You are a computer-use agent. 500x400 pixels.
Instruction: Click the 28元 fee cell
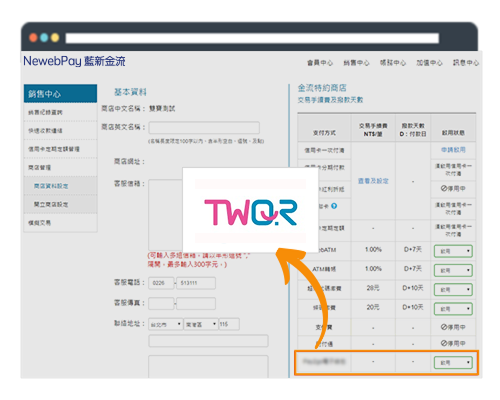point(373,288)
